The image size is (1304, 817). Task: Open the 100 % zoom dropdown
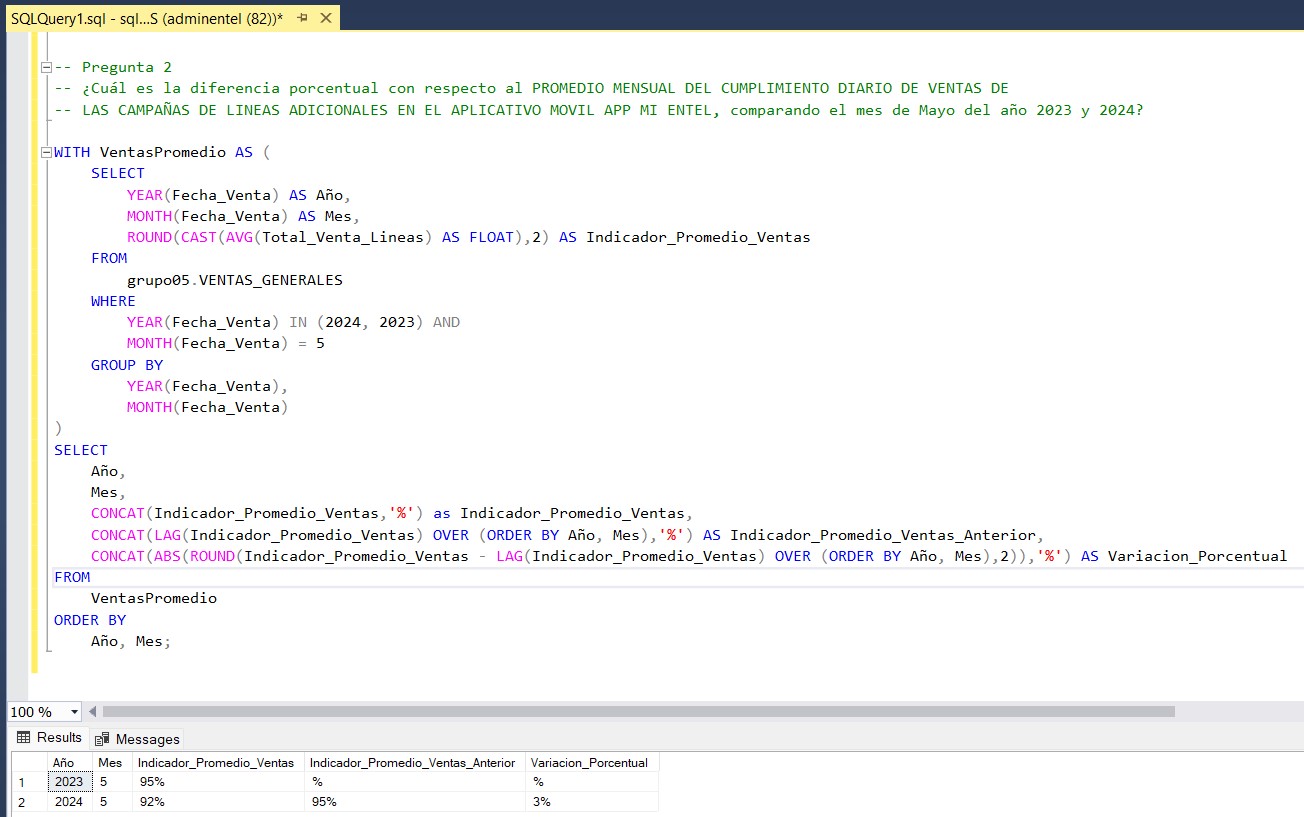pos(74,712)
